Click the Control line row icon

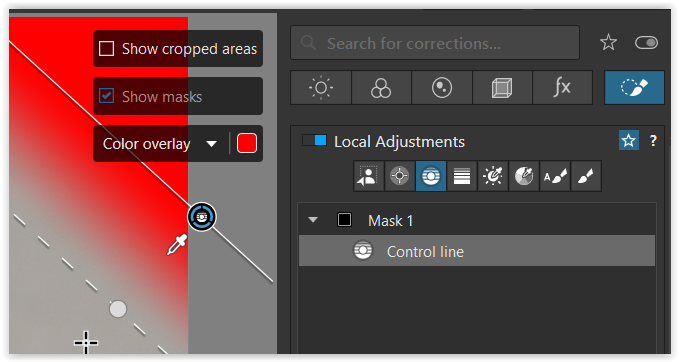(363, 251)
